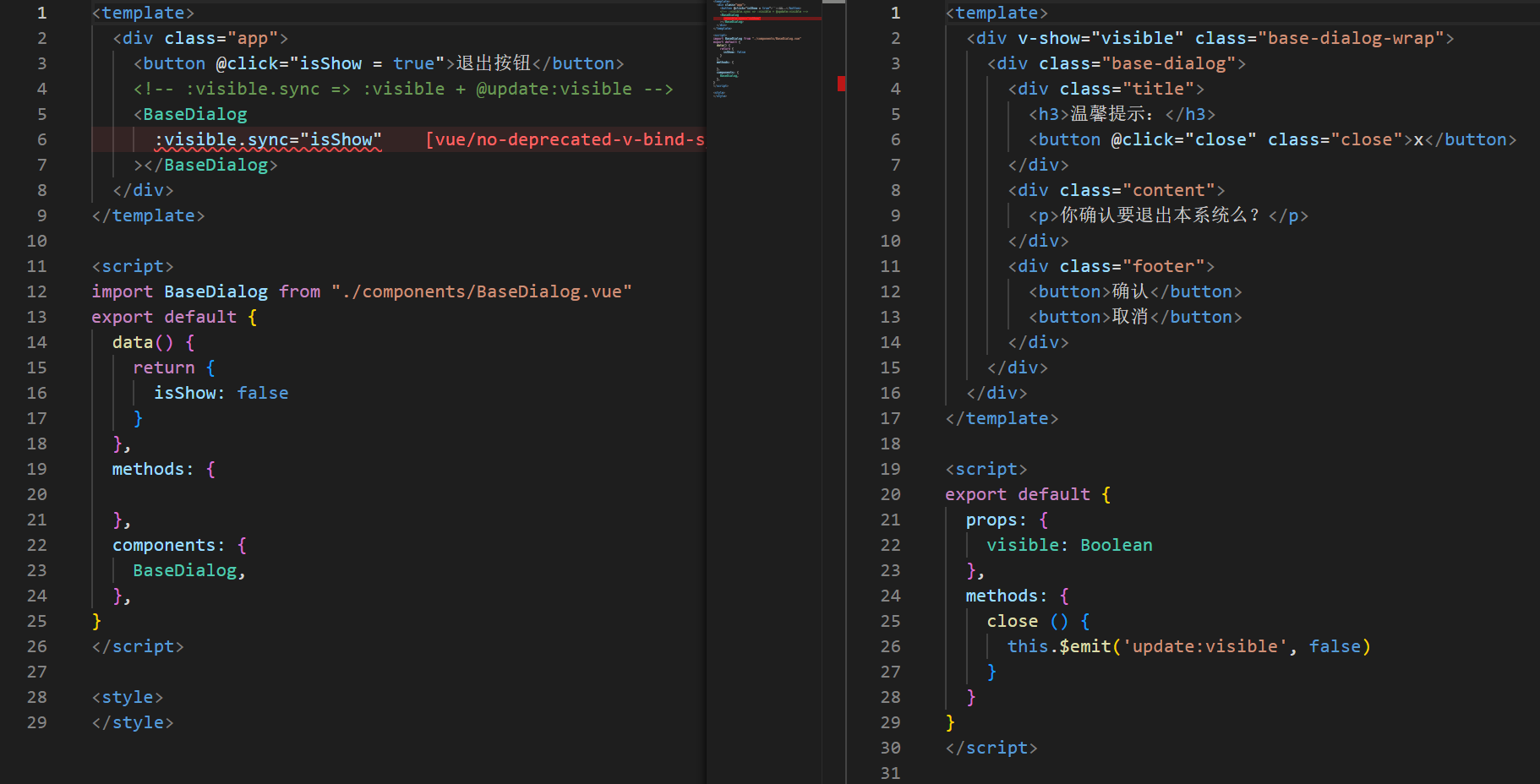This screenshot has width=1540, height=784.
Task: Click line number 29 in left editor gutter
Action: 37,722
